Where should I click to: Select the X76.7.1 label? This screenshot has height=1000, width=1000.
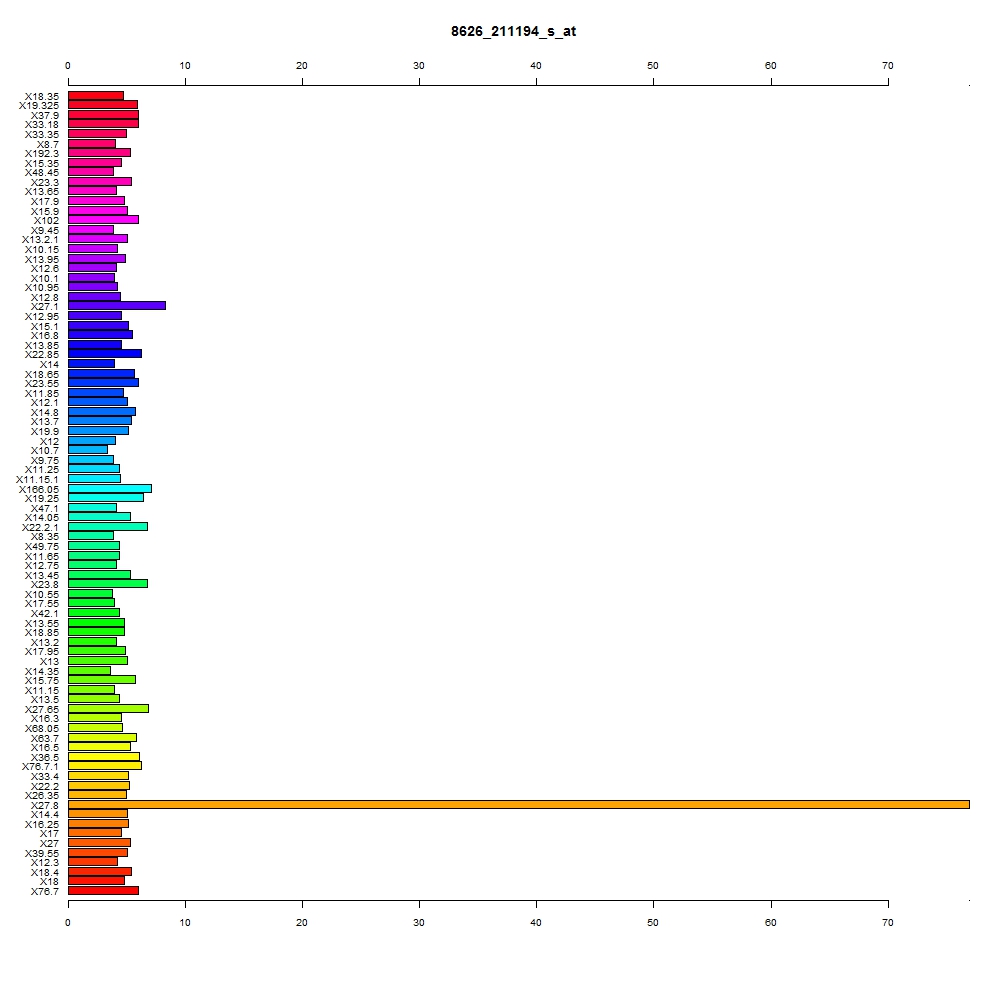(x=40, y=767)
